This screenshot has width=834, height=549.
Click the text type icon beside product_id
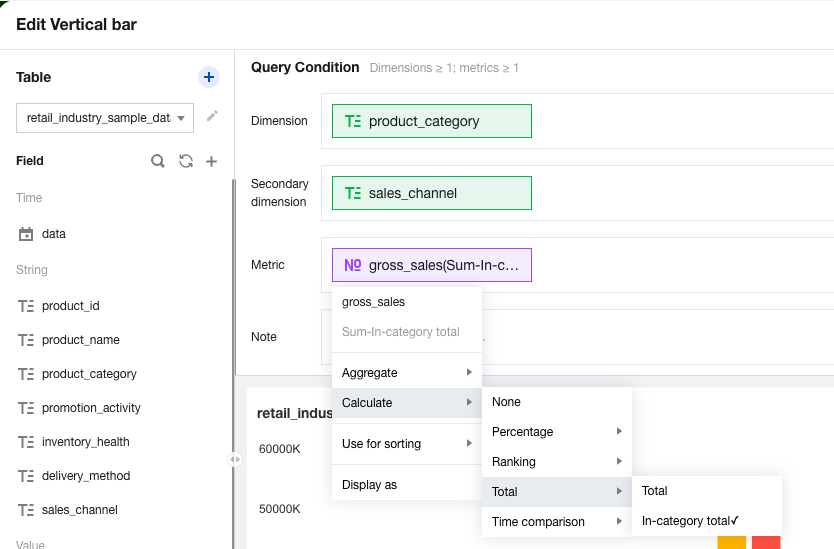coord(26,306)
